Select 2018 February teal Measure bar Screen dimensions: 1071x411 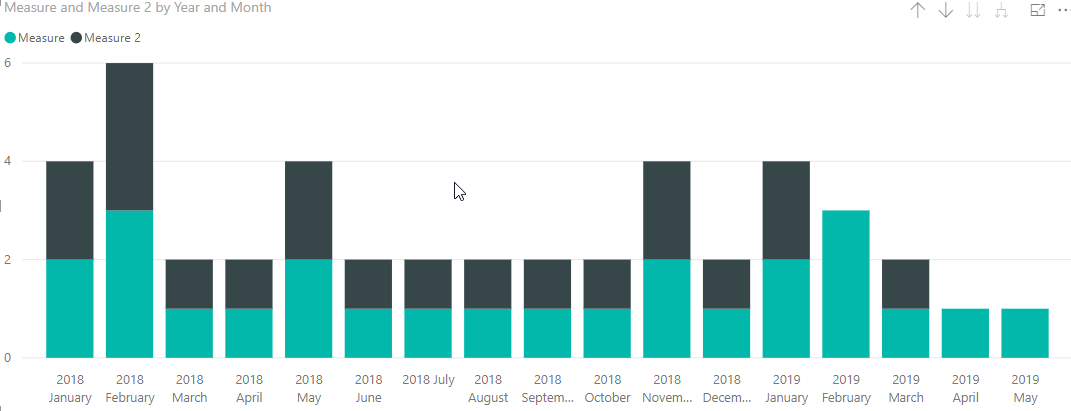pos(129,284)
